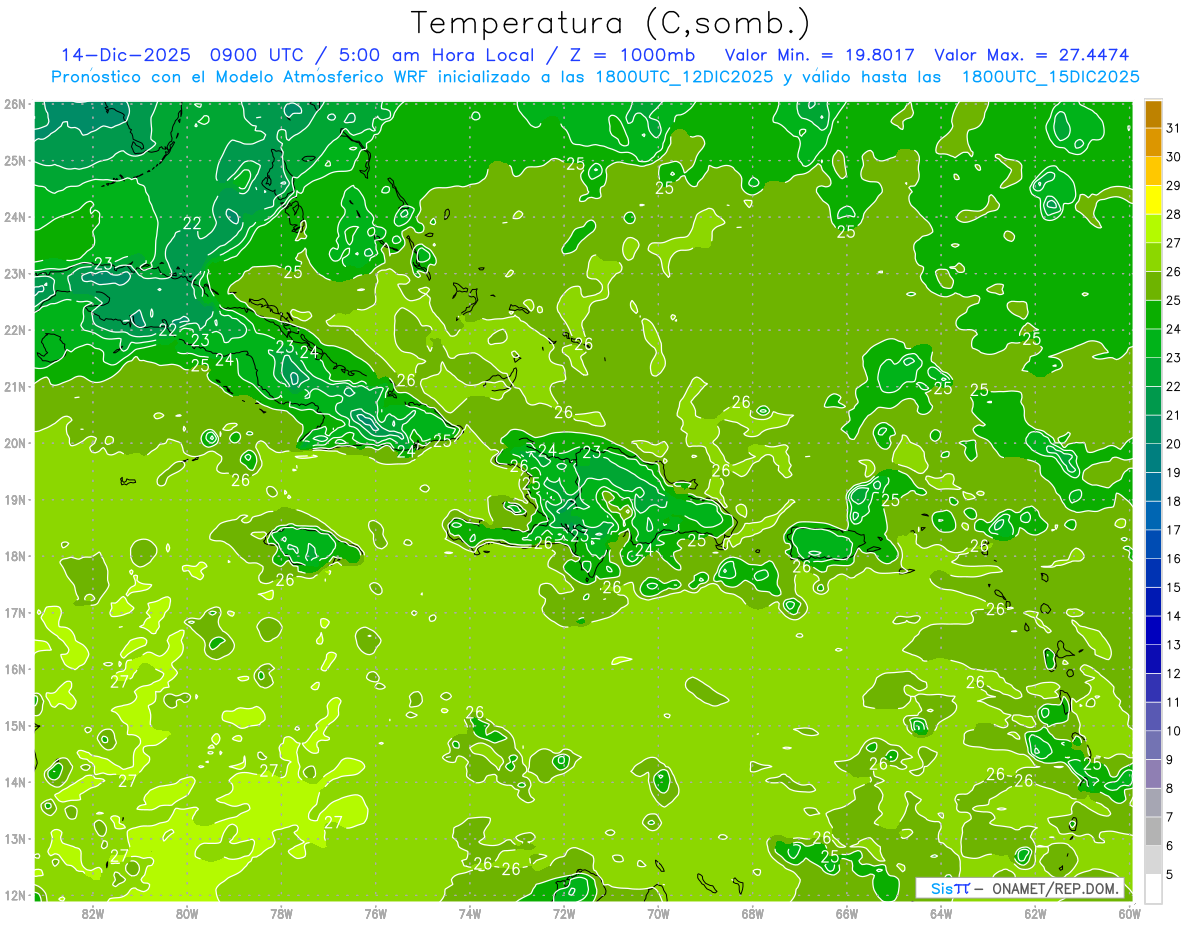Click the colorbar label '20'
Viewport: 1200px width, 927px height.
[x=1174, y=444]
